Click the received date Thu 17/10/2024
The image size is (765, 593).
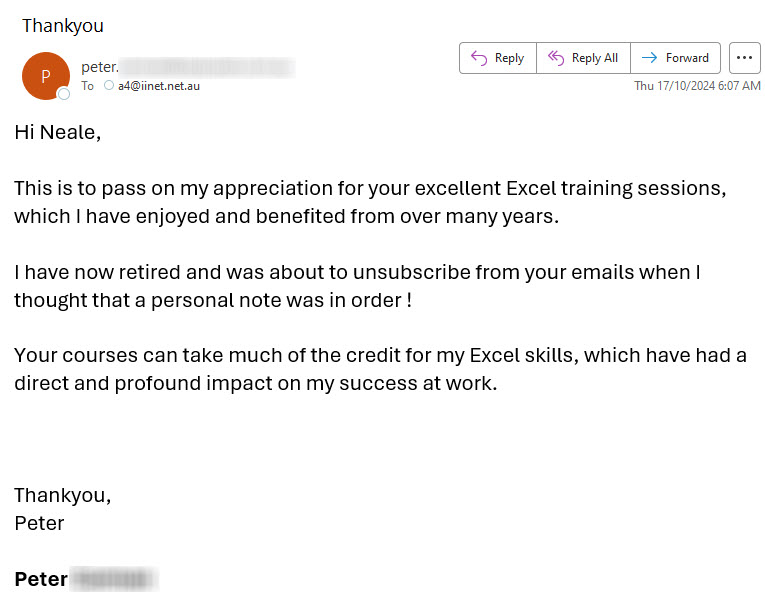tap(697, 86)
